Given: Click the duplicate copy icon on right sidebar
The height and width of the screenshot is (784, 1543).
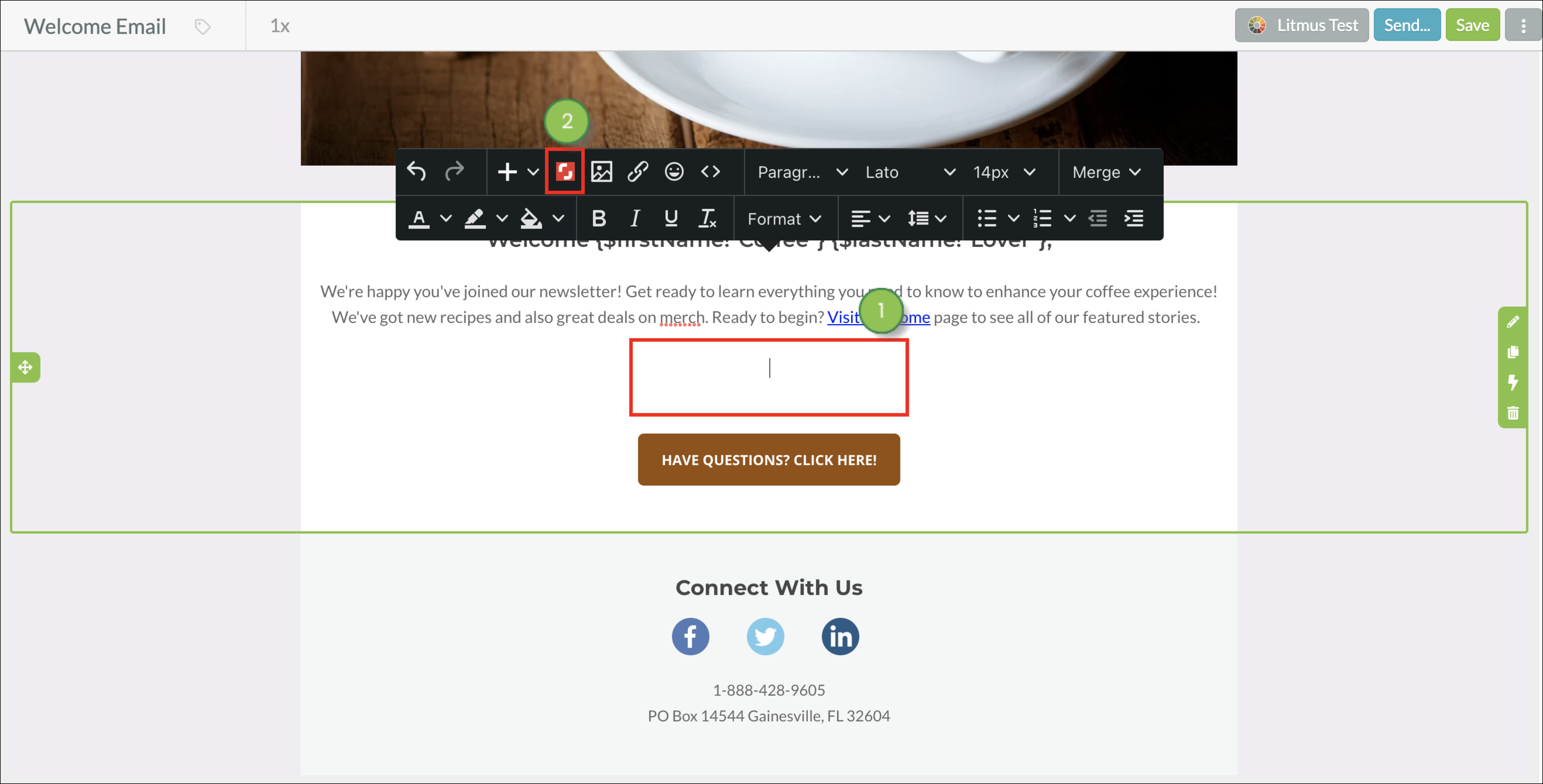Looking at the screenshot, I should click(1513, 352).
